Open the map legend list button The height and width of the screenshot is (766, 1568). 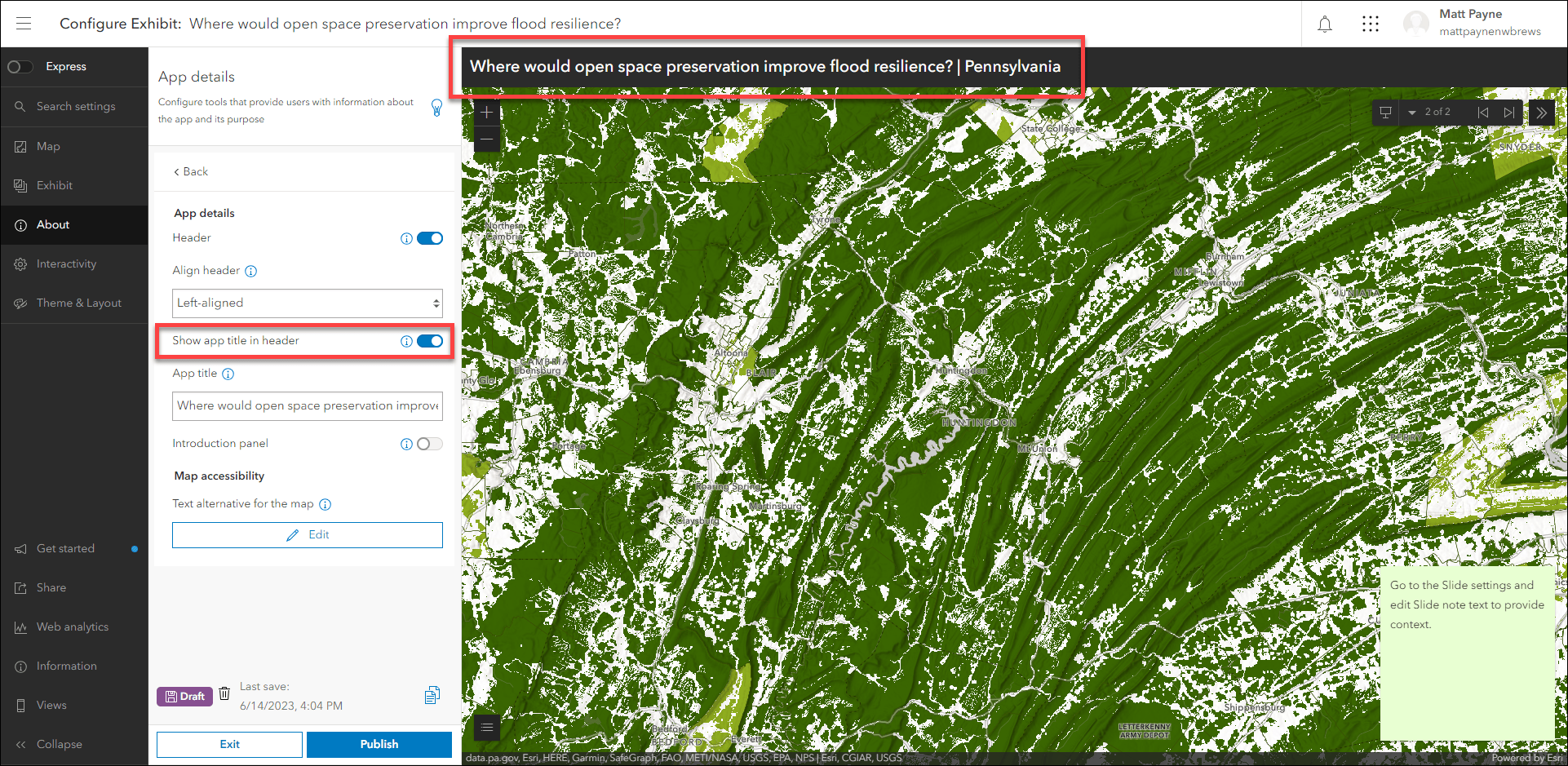pos(487,727)
